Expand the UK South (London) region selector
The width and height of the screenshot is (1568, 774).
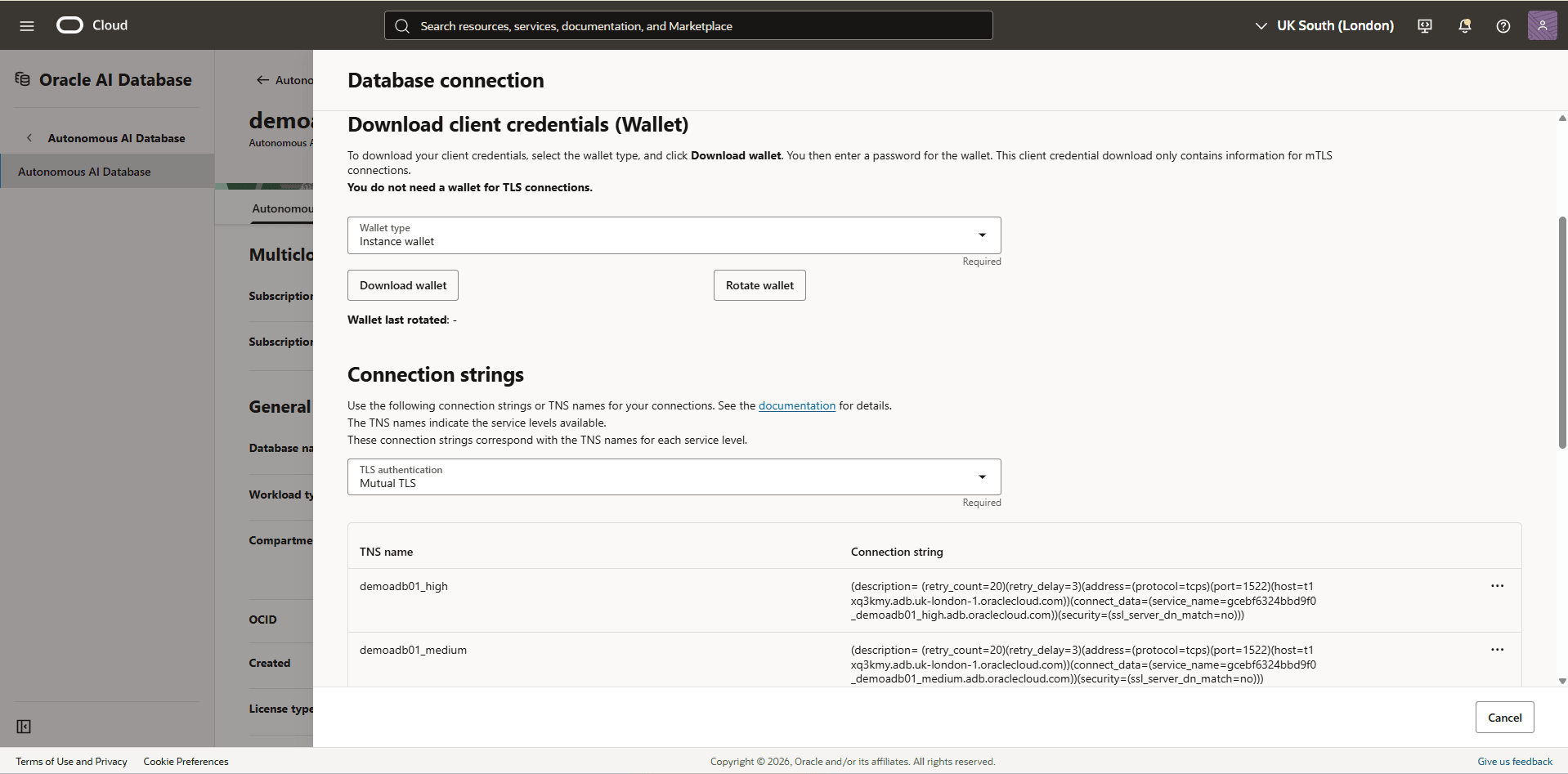(1324, 26)
